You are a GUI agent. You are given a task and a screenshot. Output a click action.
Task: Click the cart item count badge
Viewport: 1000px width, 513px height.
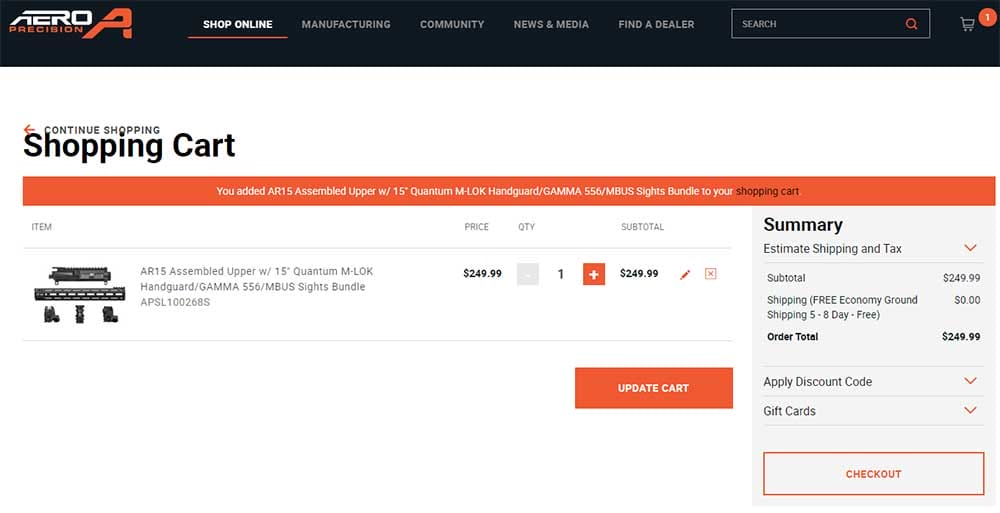coord(987,17)
